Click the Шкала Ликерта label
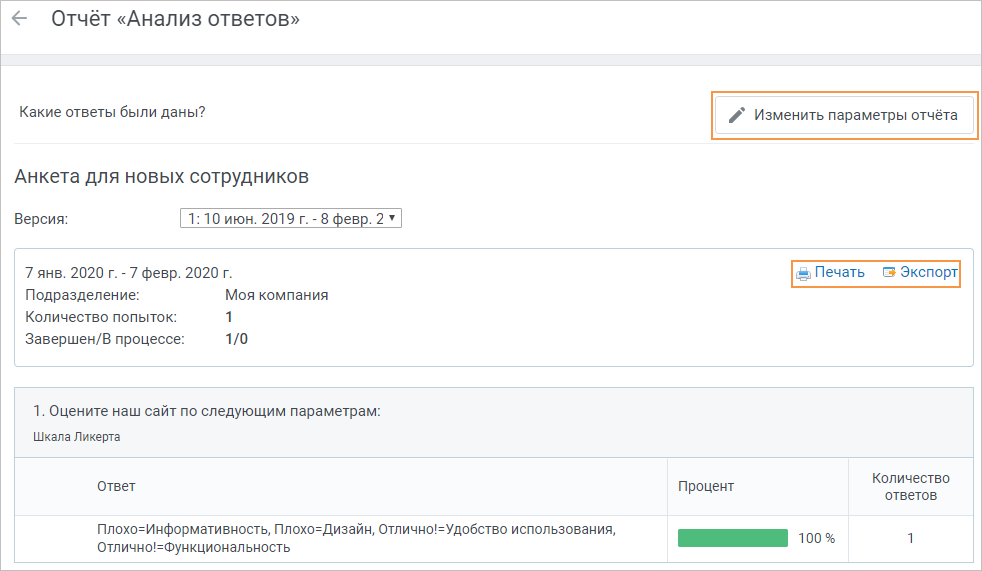The height and width of the screenshot is (571, 982). coord(76,437)
